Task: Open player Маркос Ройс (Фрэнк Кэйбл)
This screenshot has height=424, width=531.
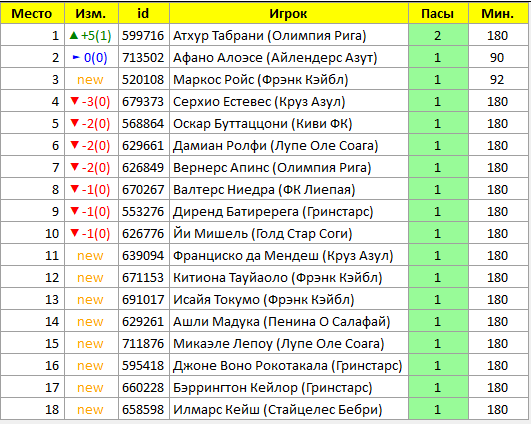Action: coord(260,80)
